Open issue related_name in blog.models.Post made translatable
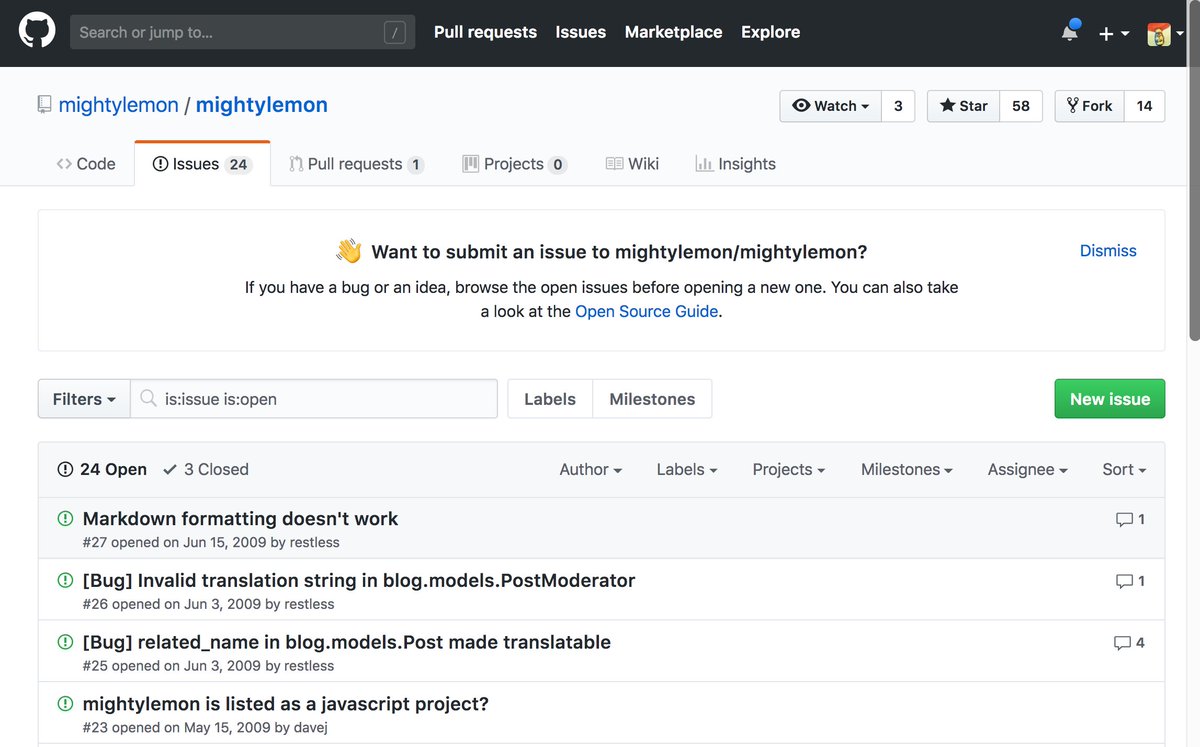Screen dimensions: 1200x747 347,642
